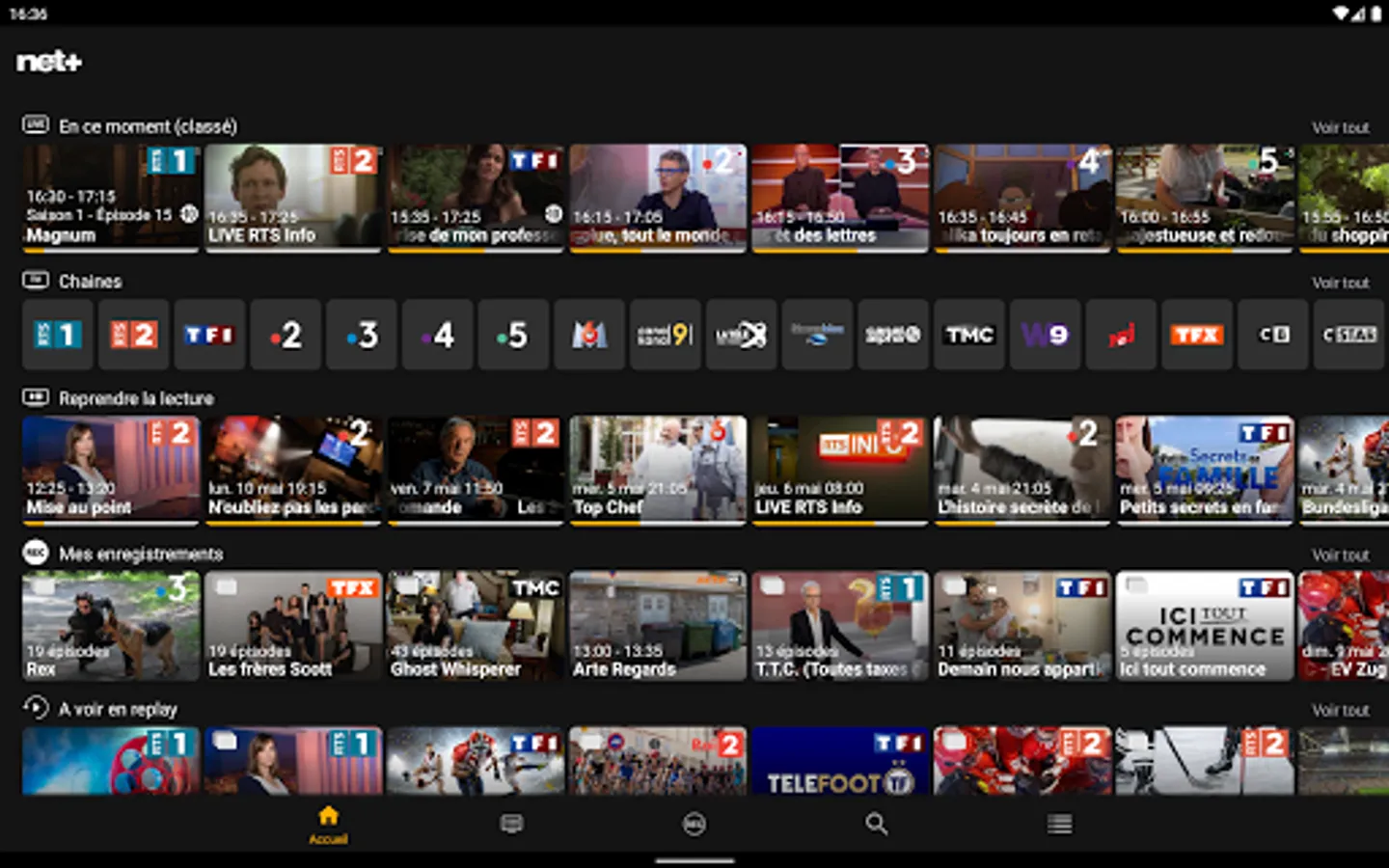Screen dimensions: 1389x868
Task: Click Voir tout for Mes enregistrements
Action: point(1340,556)
